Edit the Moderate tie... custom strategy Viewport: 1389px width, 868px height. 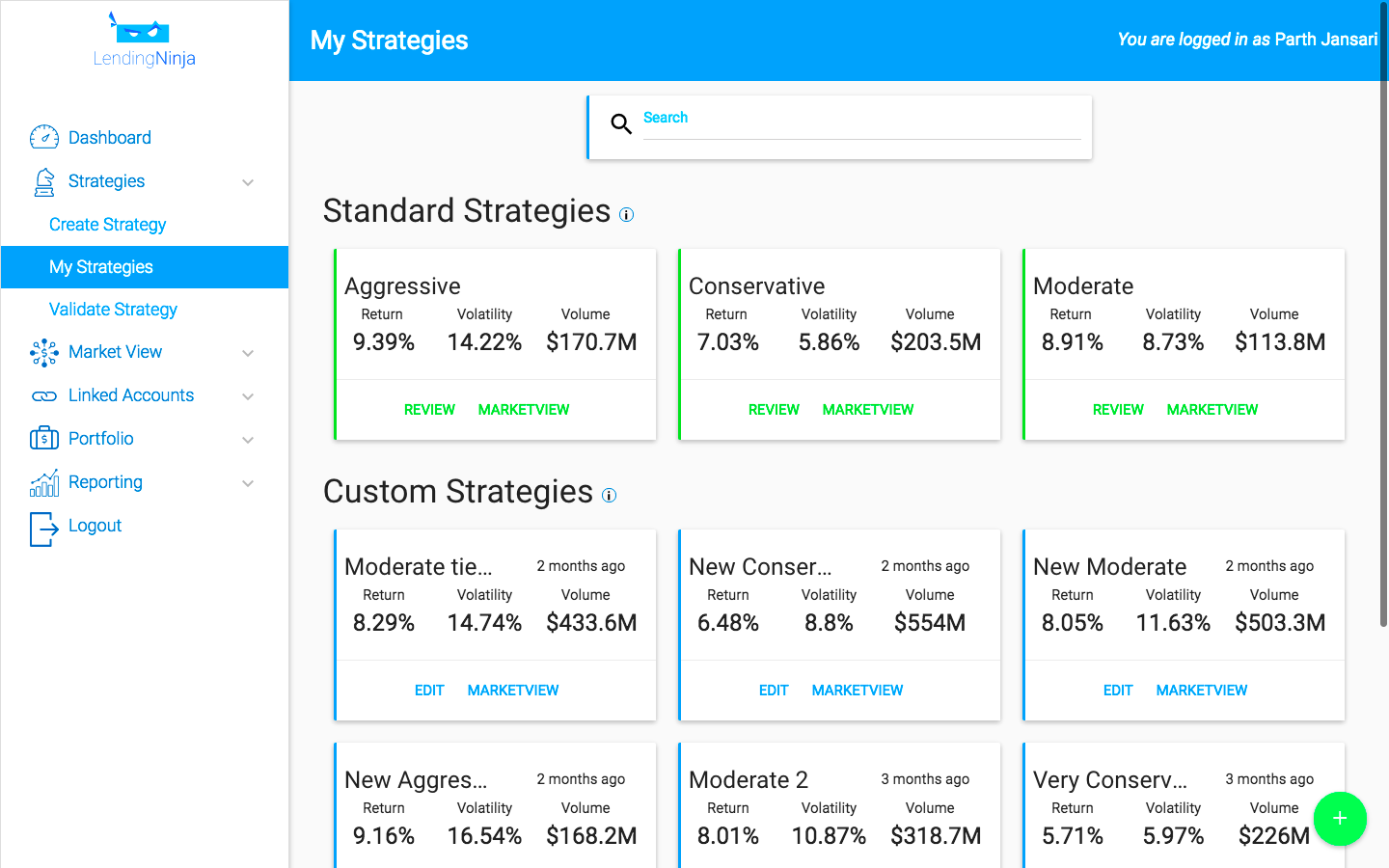(x=429, y=691)
